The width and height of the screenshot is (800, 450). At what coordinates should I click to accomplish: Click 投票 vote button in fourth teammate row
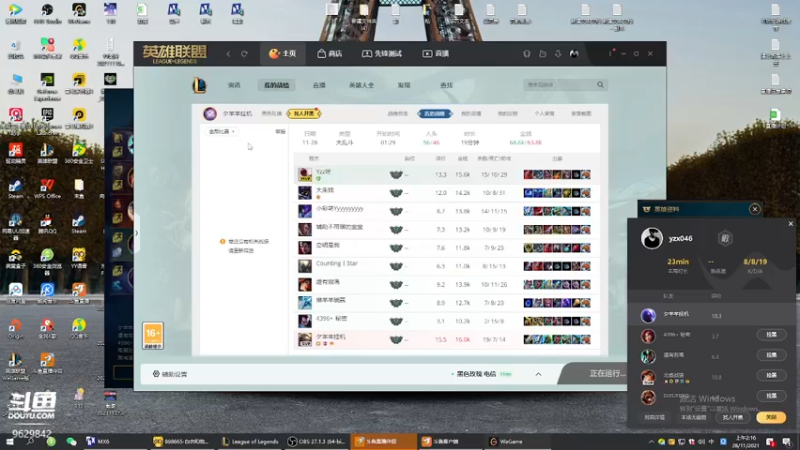tap(771, 375)
